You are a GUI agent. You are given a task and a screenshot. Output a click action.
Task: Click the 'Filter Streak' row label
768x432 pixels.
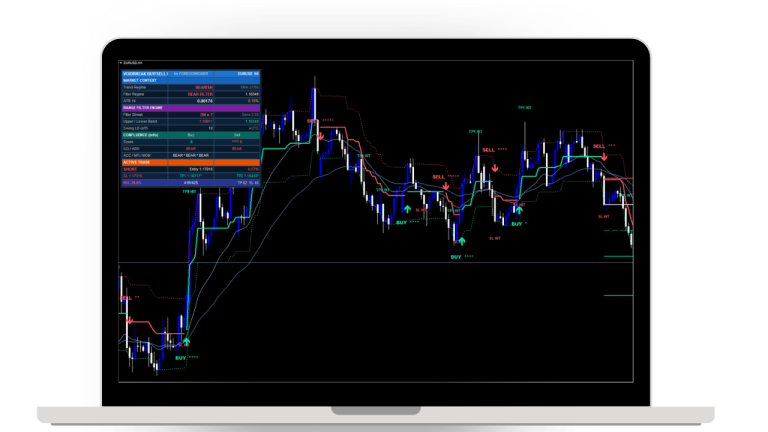133,115
